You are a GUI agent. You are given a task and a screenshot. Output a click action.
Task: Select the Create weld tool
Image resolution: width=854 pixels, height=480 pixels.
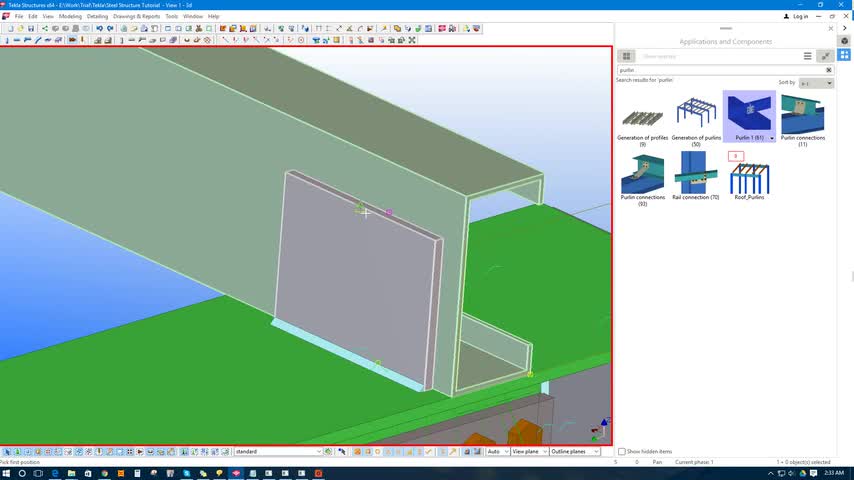pos(83,40)
